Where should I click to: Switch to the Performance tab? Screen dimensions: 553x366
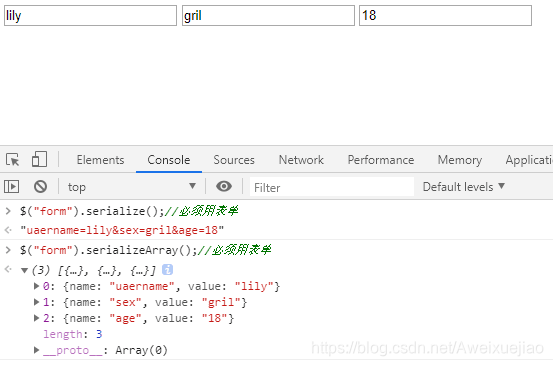[x=381, y=160]
